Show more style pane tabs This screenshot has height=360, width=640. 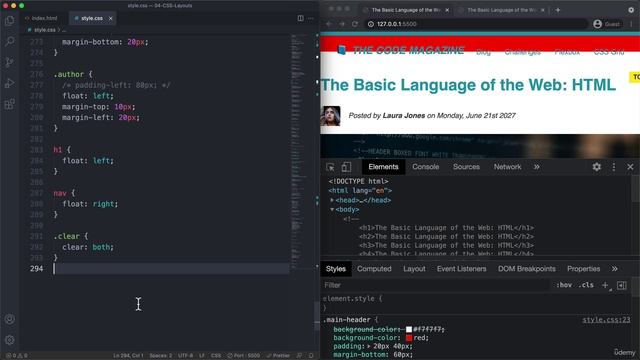pos(615,269)
